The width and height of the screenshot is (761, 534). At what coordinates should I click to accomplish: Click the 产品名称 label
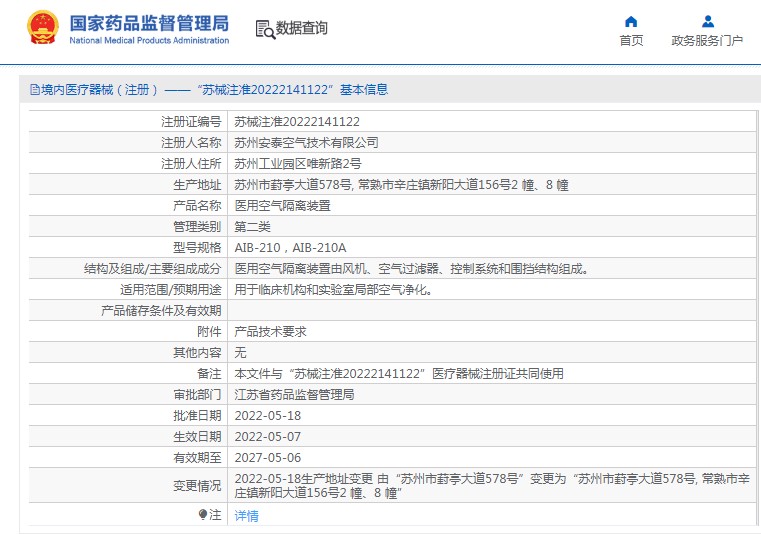(198, 205)
